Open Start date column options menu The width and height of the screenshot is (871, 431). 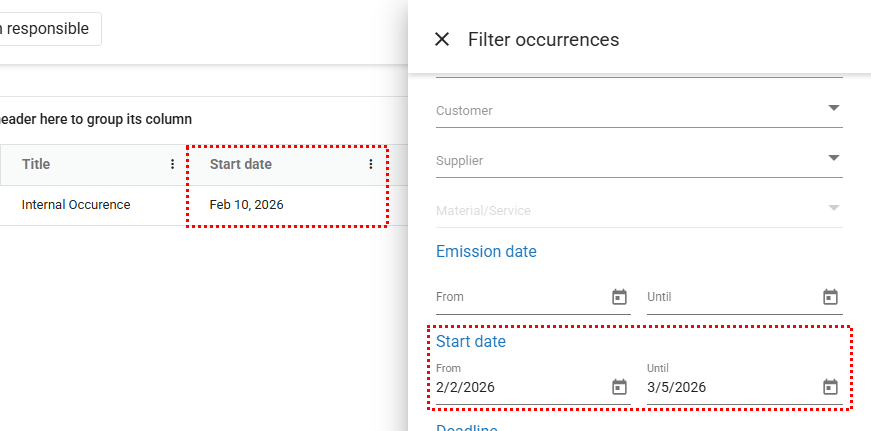click(371, 165)
